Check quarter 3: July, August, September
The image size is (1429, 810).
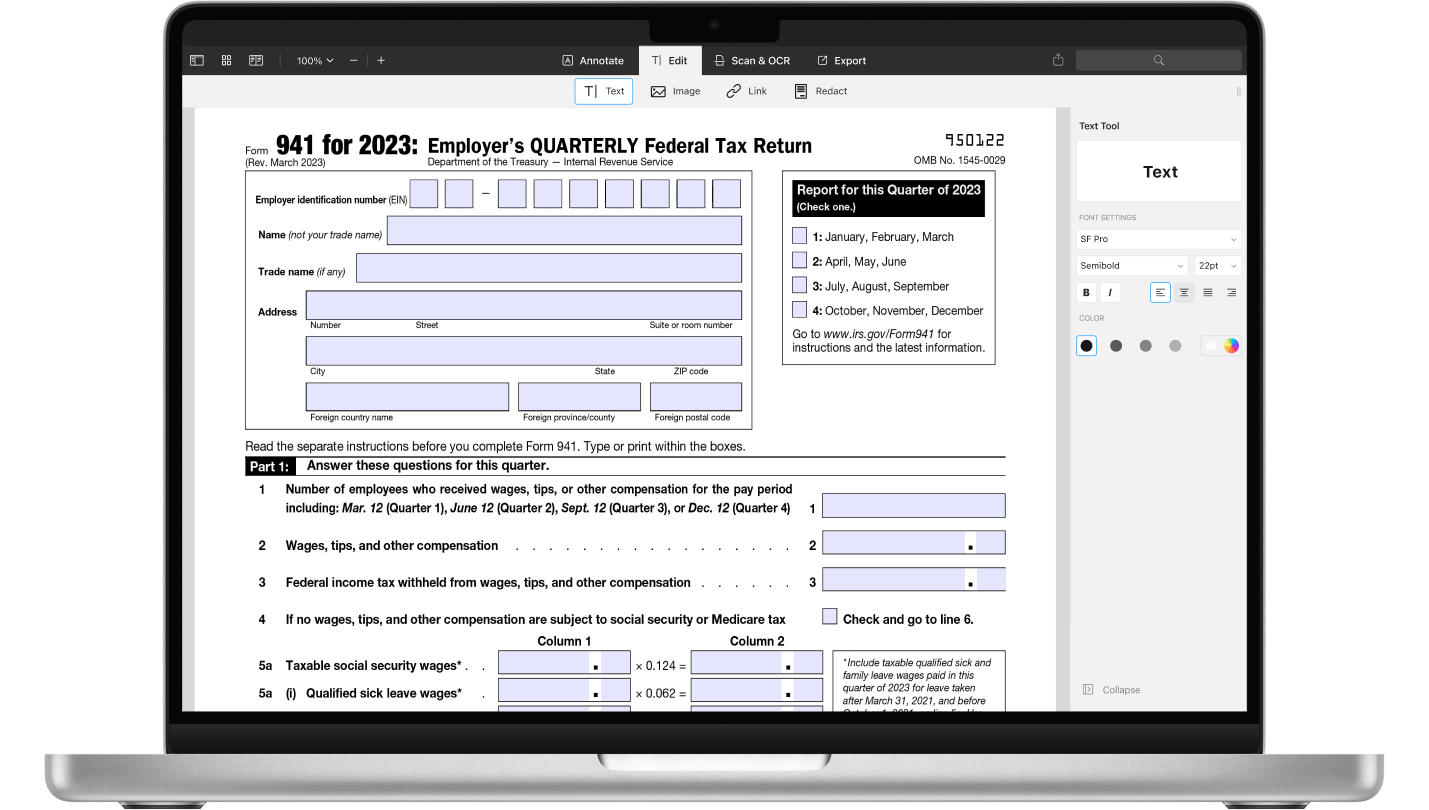(799, 285)
